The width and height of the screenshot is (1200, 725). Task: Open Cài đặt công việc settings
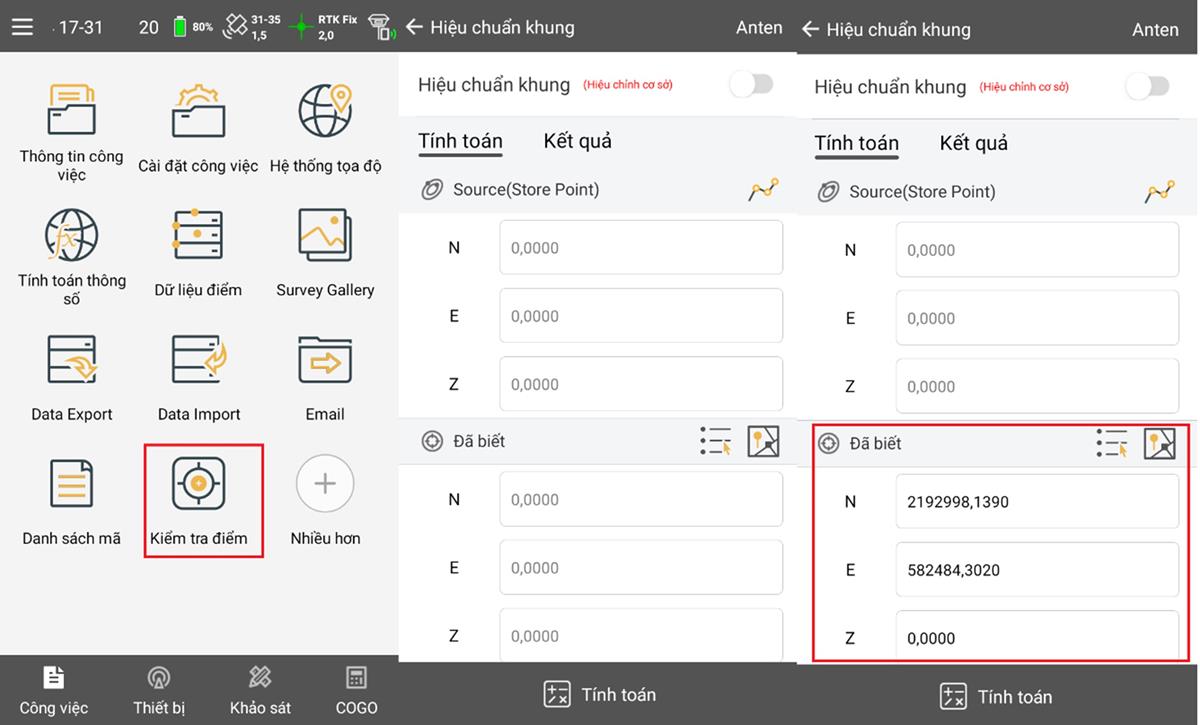tap(198, 112)
